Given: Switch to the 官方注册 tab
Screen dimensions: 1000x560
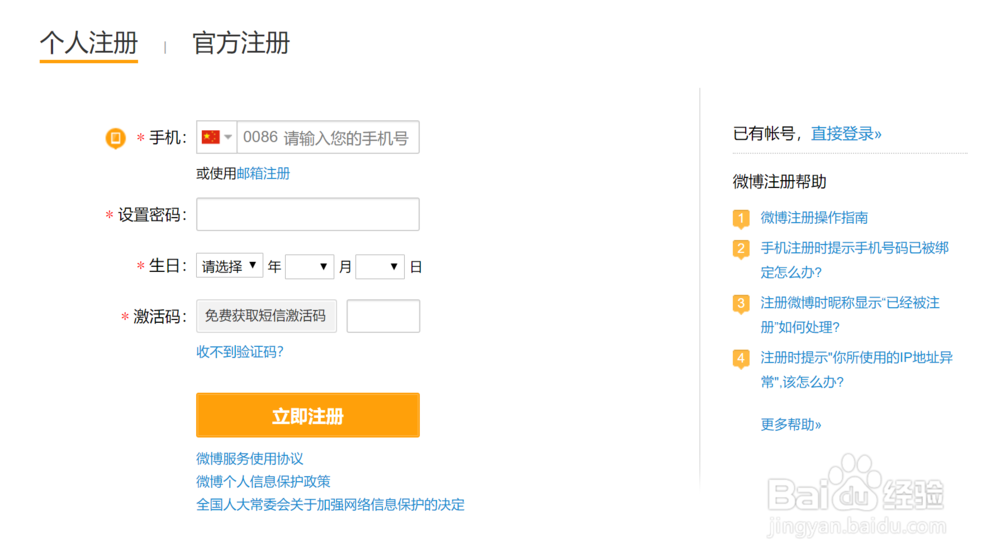Looking at the screenshot, I should click(x=241, y=43).
